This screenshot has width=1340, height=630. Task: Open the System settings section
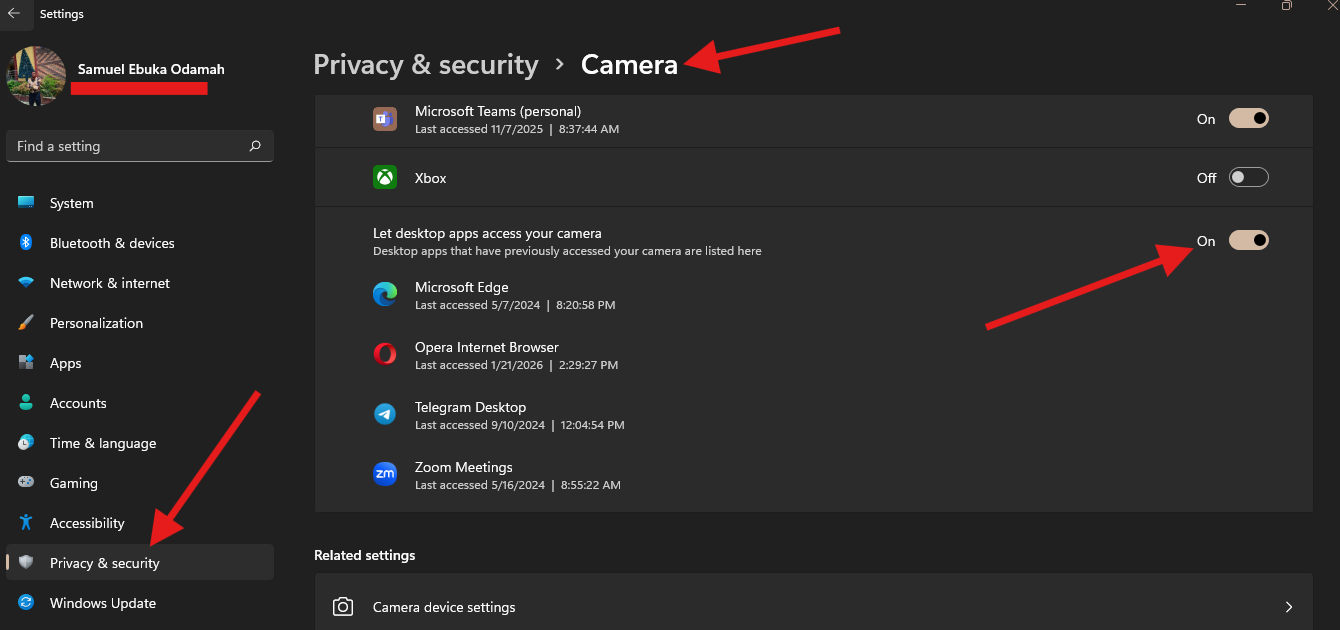[71, 203]
